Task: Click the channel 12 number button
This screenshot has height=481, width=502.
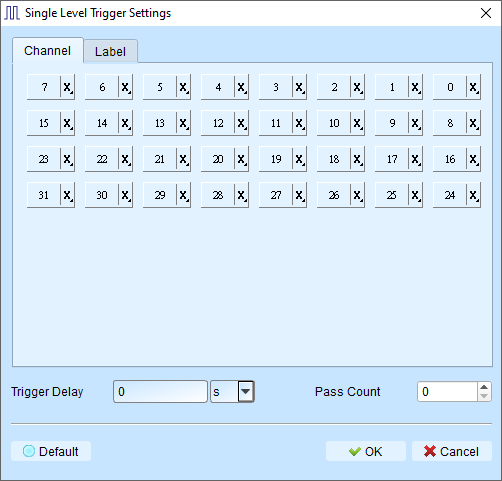Action: (218, 123)
